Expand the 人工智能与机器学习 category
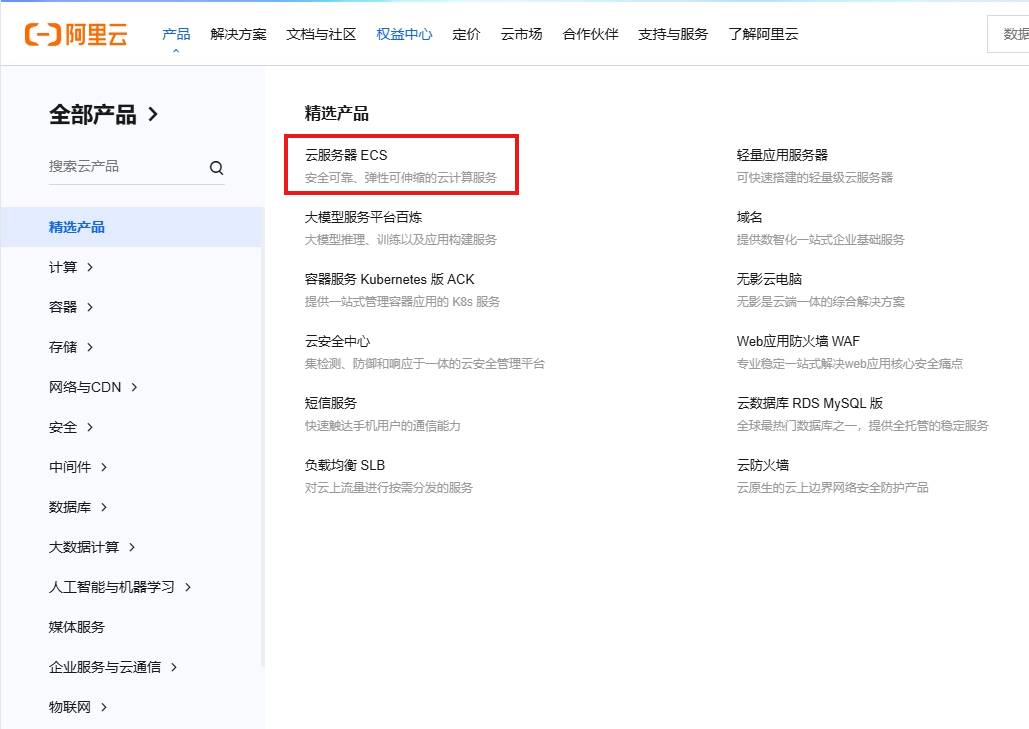This screenshot has height=729, width=1029. pyautogui.click(x=120, y=587)
